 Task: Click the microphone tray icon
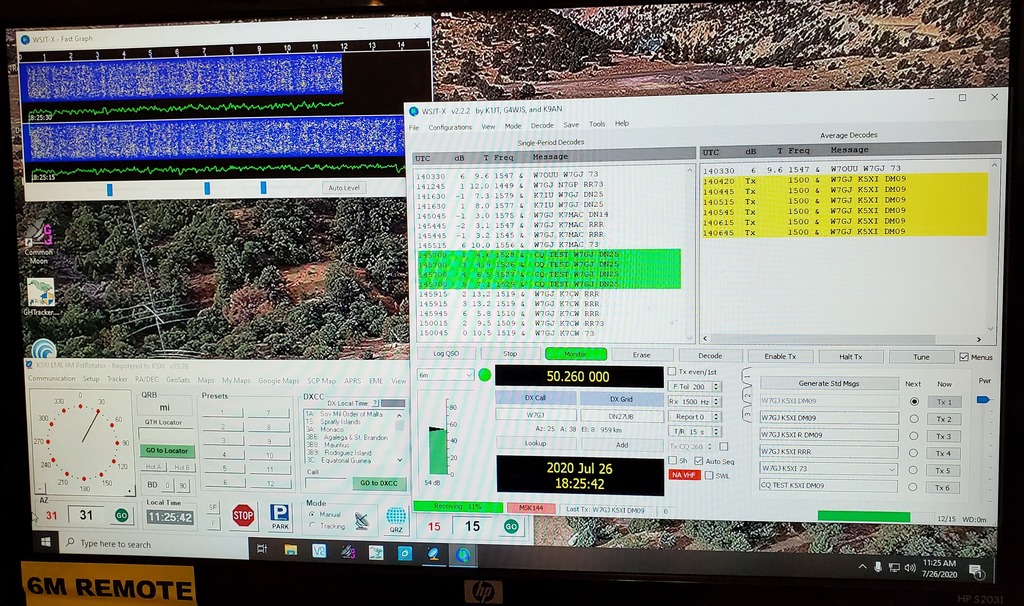(878, 567)
